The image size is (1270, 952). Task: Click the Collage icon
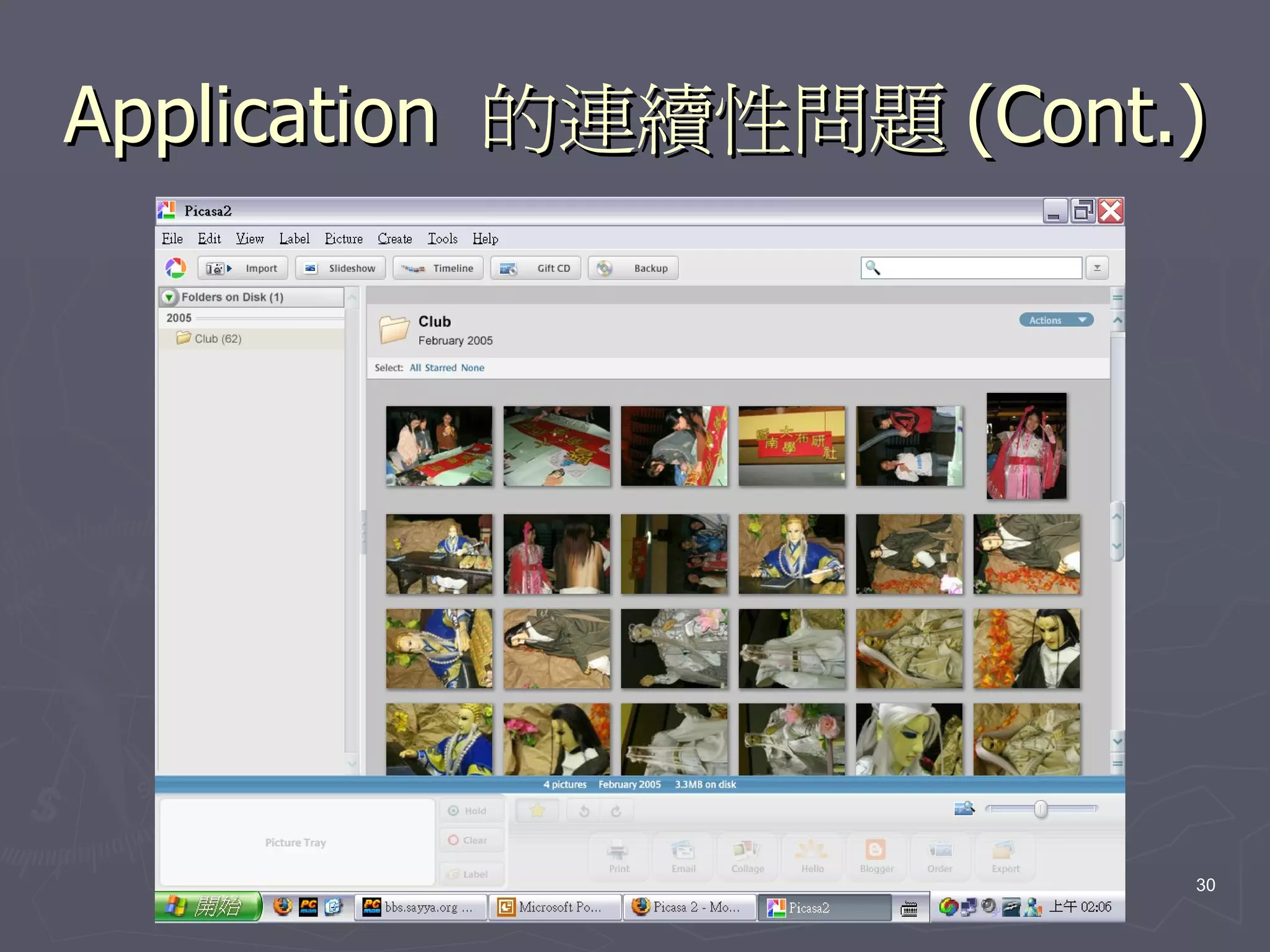point(747,857)
